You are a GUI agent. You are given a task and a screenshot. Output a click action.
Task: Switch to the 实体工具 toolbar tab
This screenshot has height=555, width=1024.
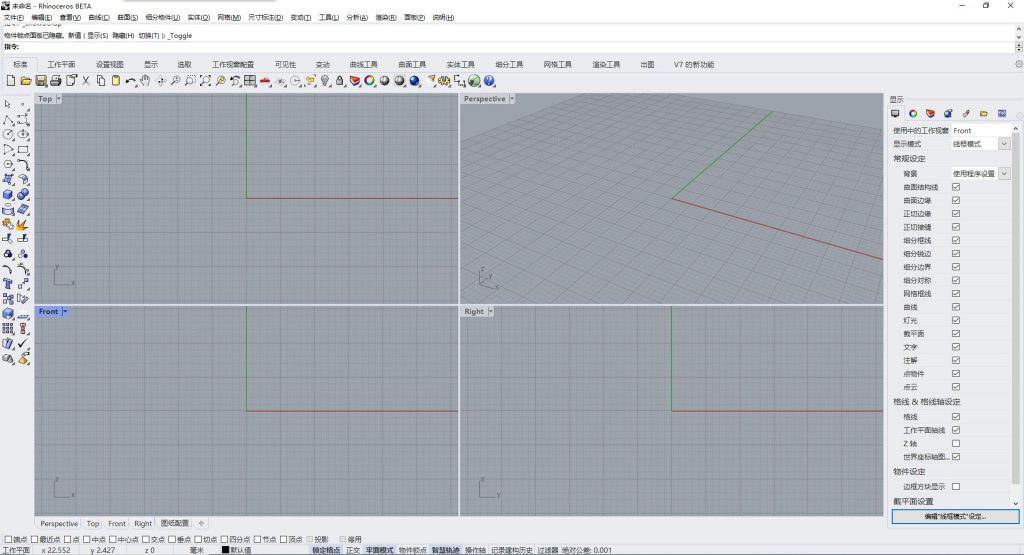[460, 65]
